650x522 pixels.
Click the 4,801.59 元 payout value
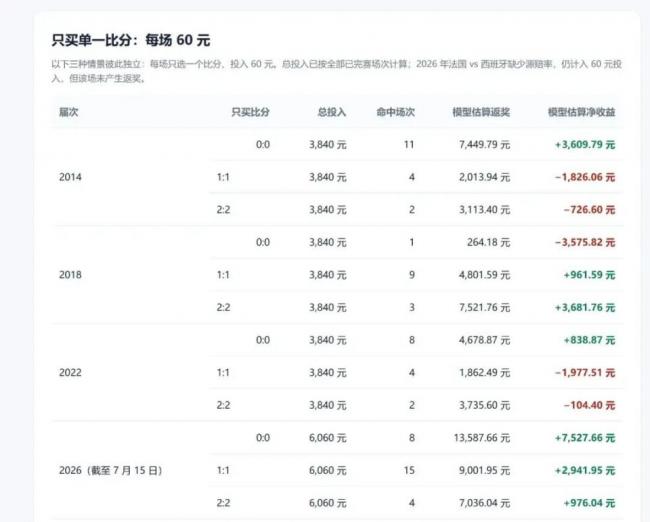[x=484, y=275]
